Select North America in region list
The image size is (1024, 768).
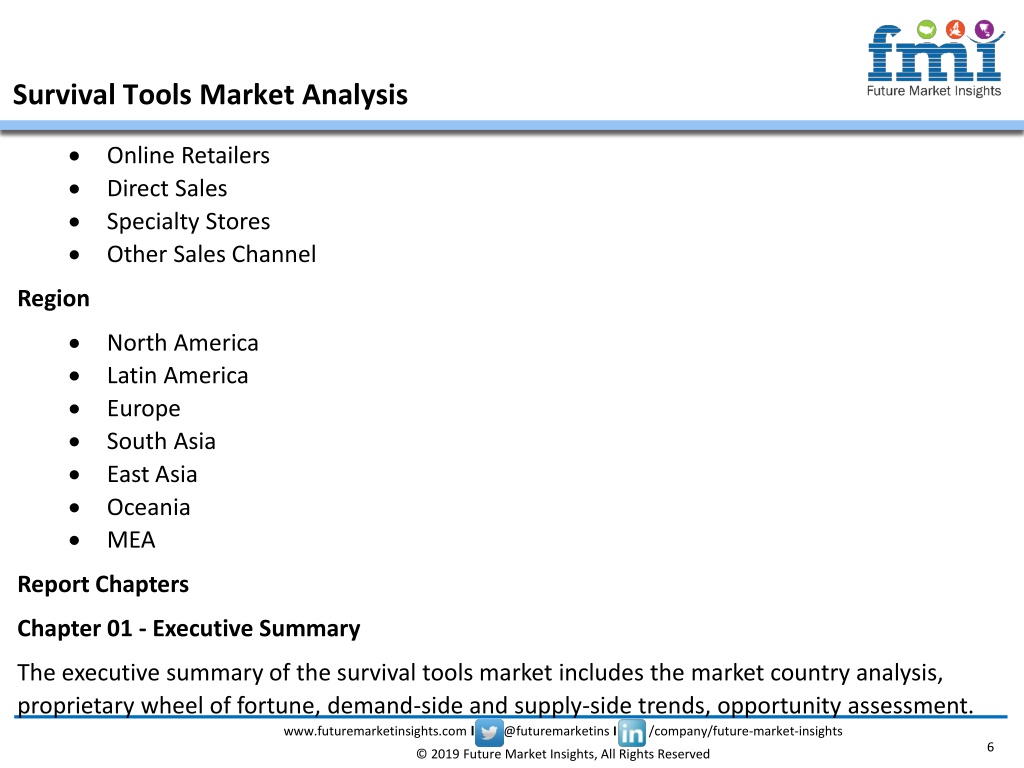coord(183,343)
